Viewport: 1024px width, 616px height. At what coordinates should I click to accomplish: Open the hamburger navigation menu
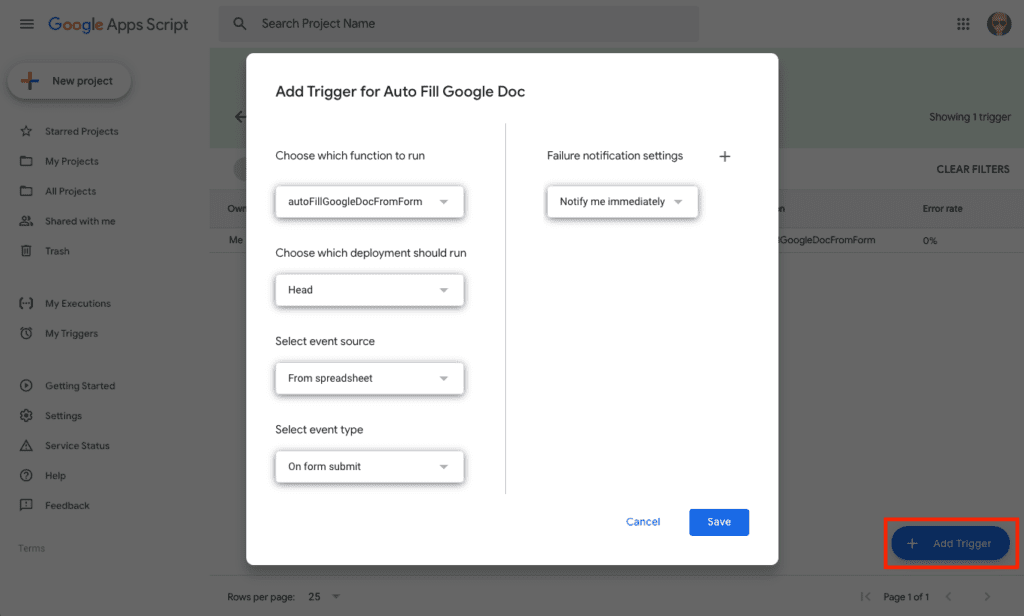click(x=26, y=24)
